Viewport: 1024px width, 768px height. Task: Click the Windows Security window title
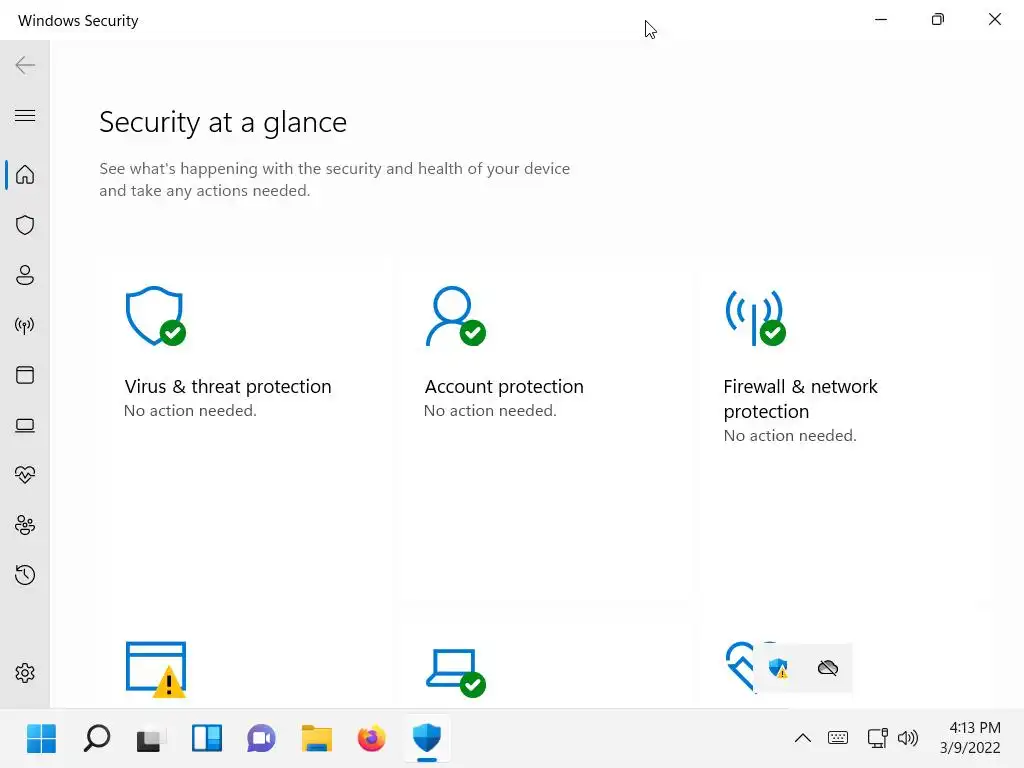(78, 20)
